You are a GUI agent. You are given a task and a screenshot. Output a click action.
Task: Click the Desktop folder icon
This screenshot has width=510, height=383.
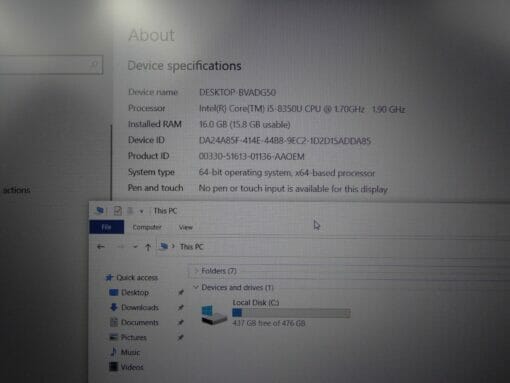[114, 292]
